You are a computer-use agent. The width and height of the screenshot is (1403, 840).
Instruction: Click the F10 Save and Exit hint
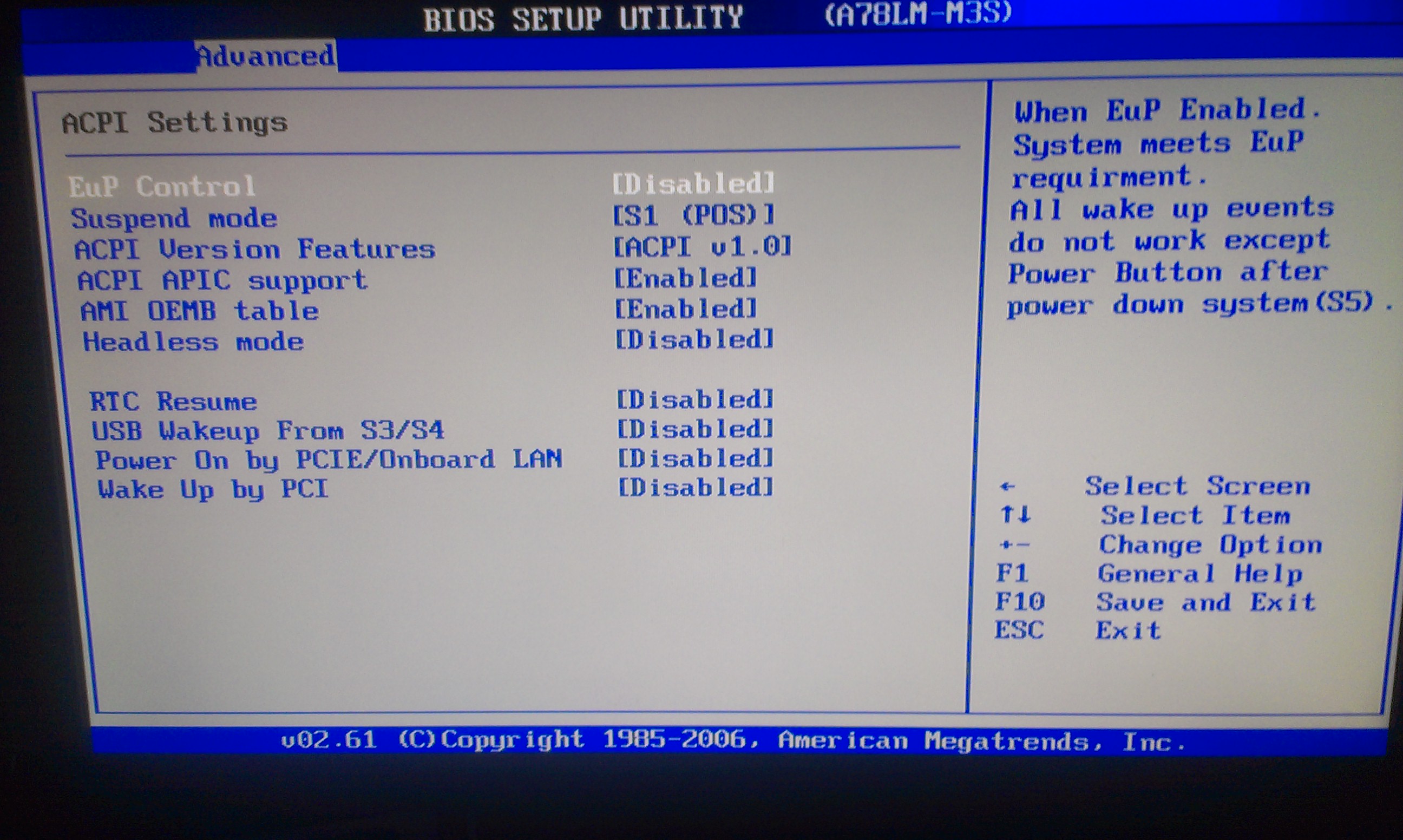tap(1019, 602)
